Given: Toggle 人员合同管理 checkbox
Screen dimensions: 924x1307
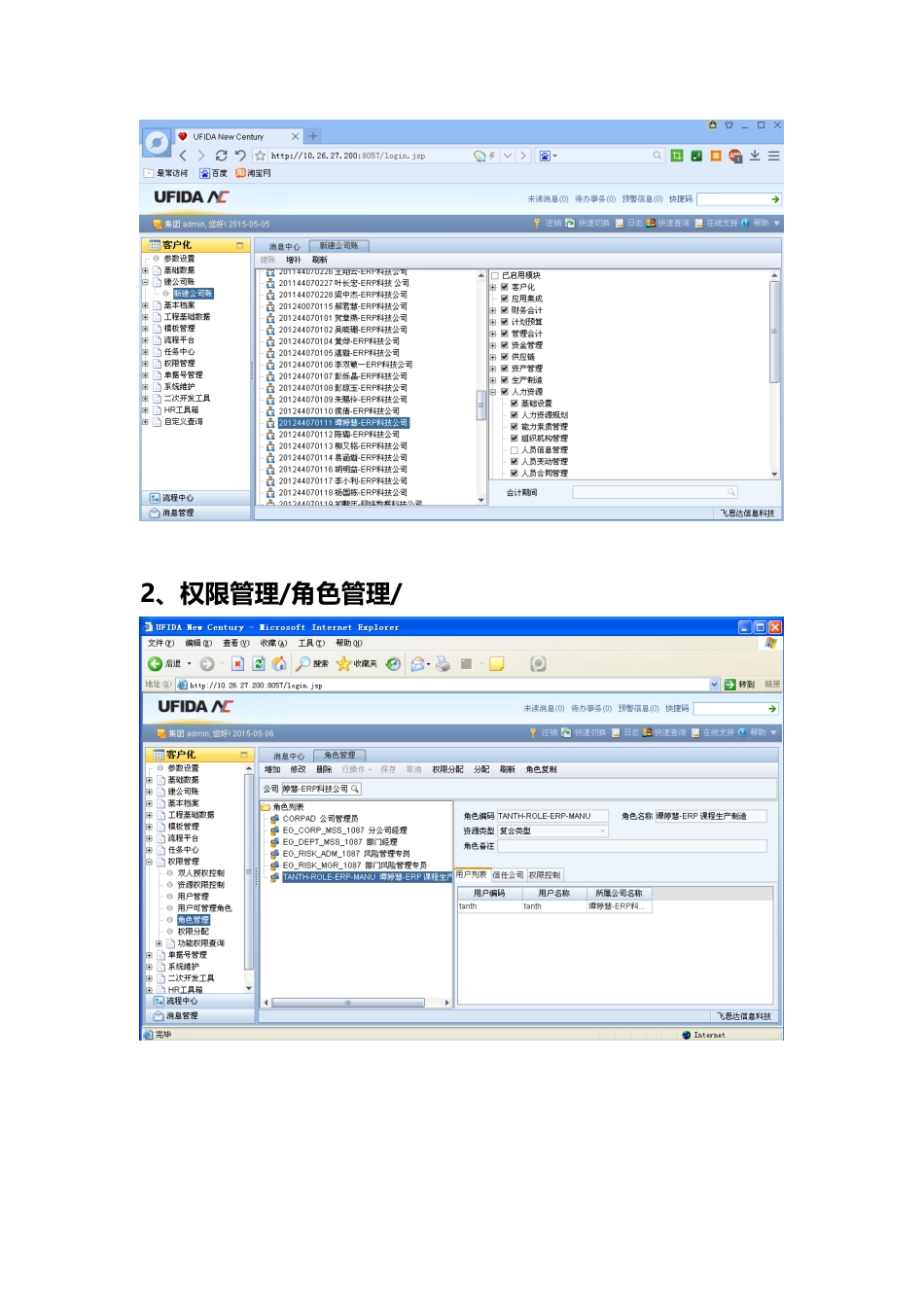Looking at the screenshot, I should [x=515, y=474].
